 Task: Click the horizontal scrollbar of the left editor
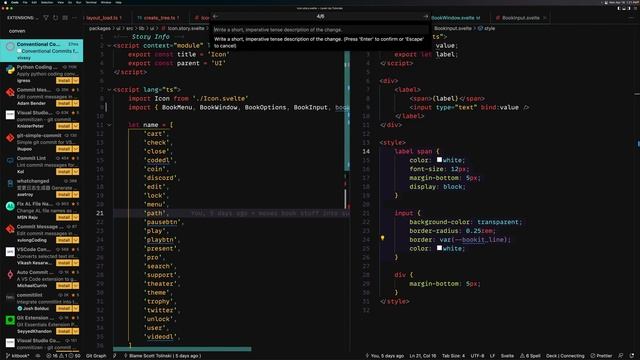182,349
